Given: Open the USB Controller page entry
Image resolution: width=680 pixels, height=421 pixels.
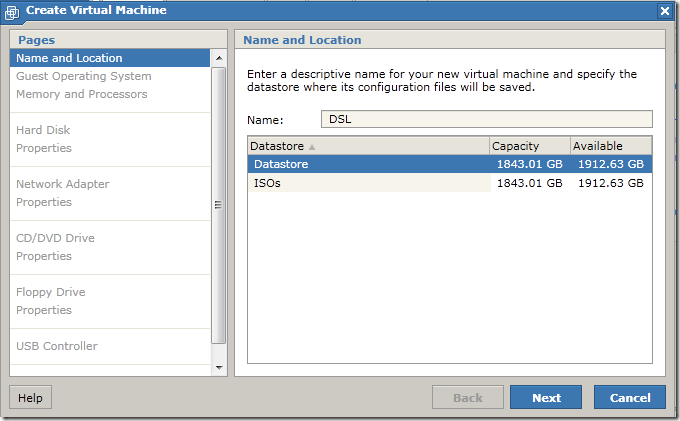Looking at the screenshot, I should pyautogui.click(x=57, y=346).
